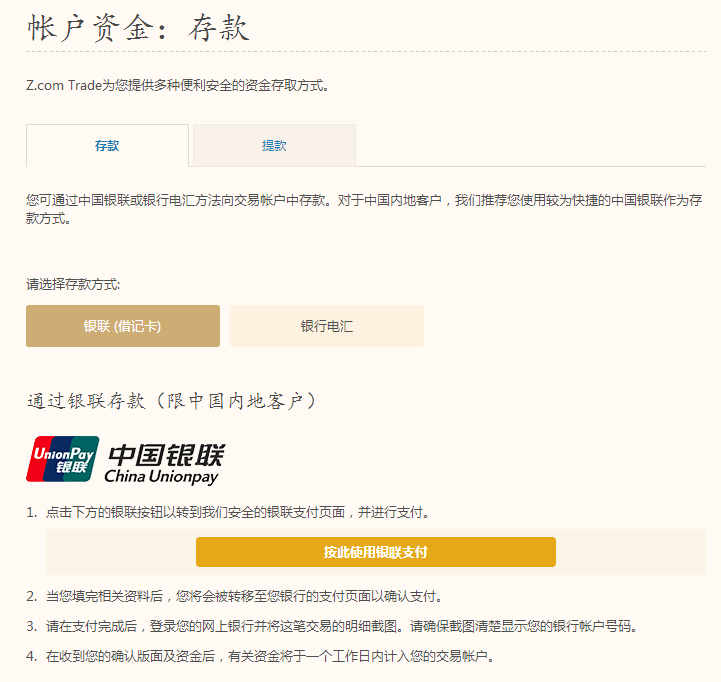Choose 银行电汇 as deposit method
This screenshot has width=721, height=682.
tap(327, 326)
